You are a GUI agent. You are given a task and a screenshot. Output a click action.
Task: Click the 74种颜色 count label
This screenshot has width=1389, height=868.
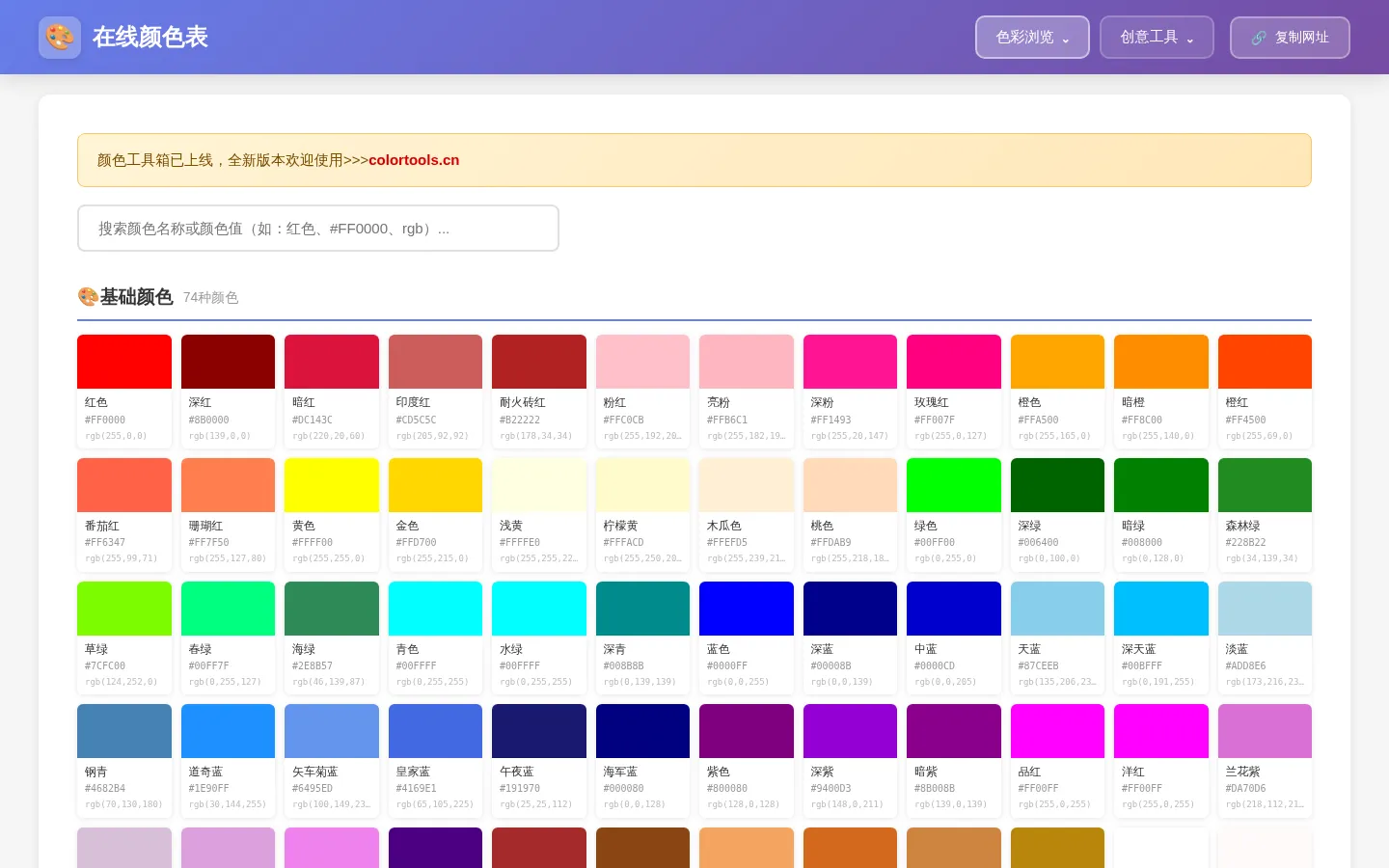tap(210, 298)
